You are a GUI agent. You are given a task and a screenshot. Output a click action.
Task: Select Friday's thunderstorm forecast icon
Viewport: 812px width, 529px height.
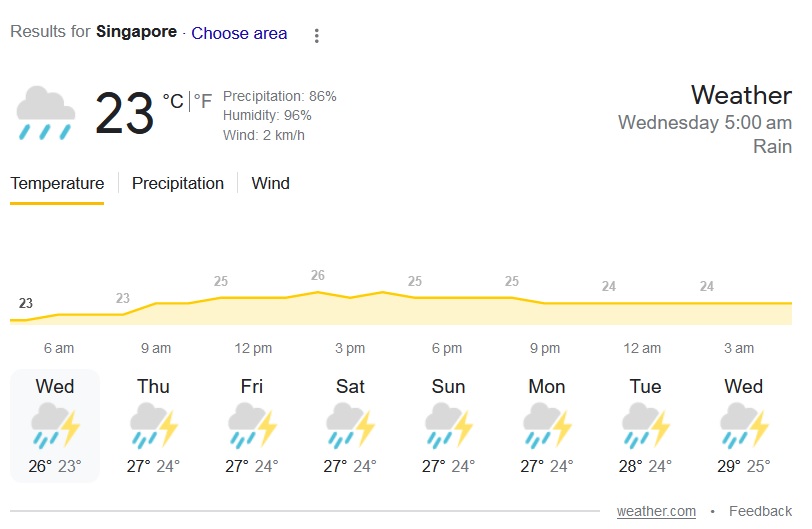[251, 426]
